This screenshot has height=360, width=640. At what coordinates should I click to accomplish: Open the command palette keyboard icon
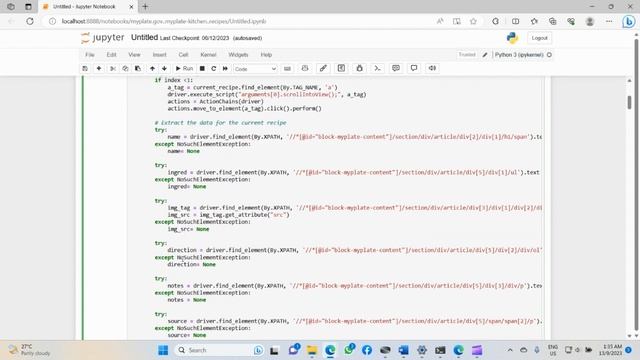(x=287, y=69)
